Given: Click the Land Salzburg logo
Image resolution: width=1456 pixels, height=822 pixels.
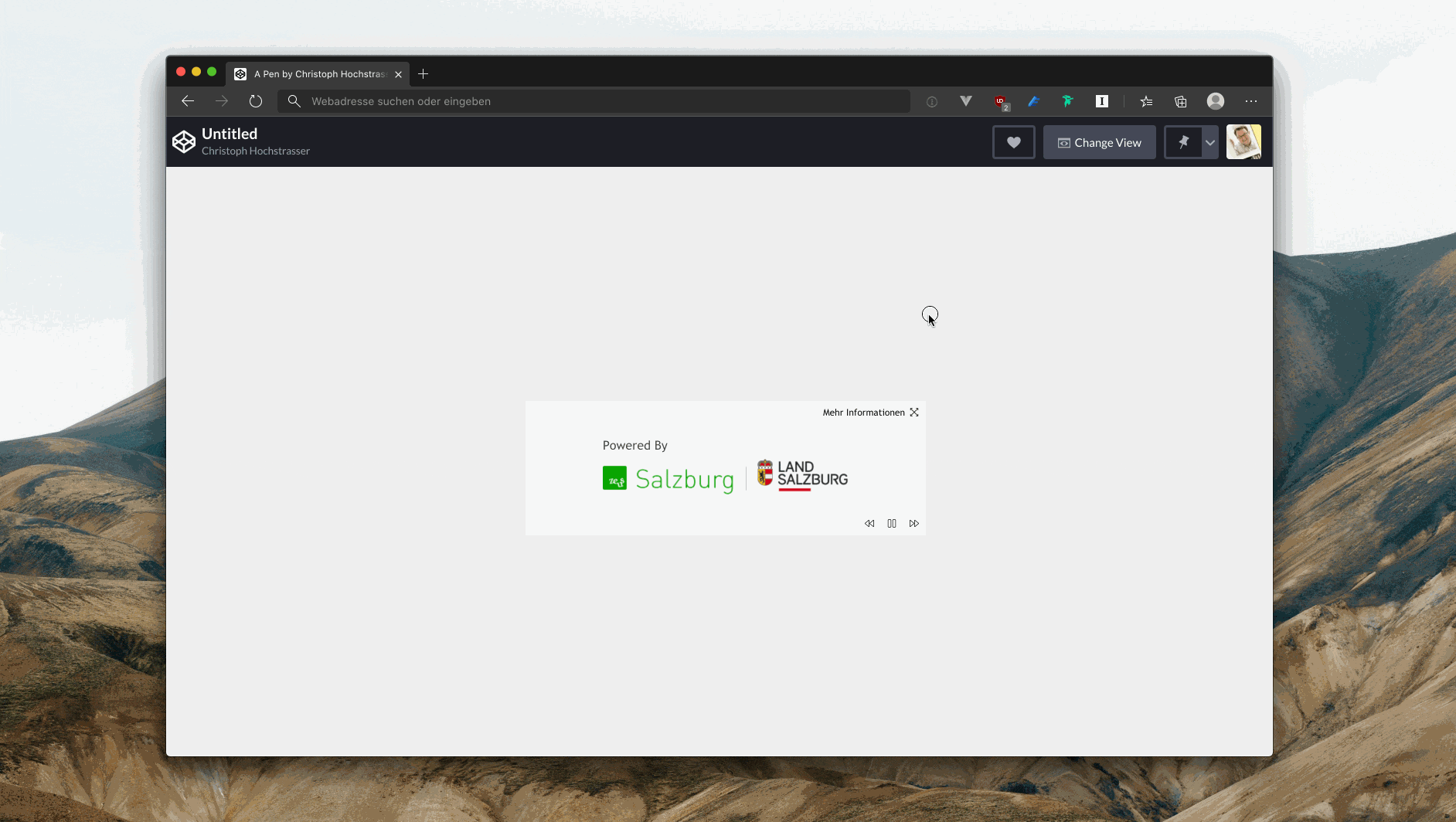Looking at the screenshot, I should pos(802,475).
